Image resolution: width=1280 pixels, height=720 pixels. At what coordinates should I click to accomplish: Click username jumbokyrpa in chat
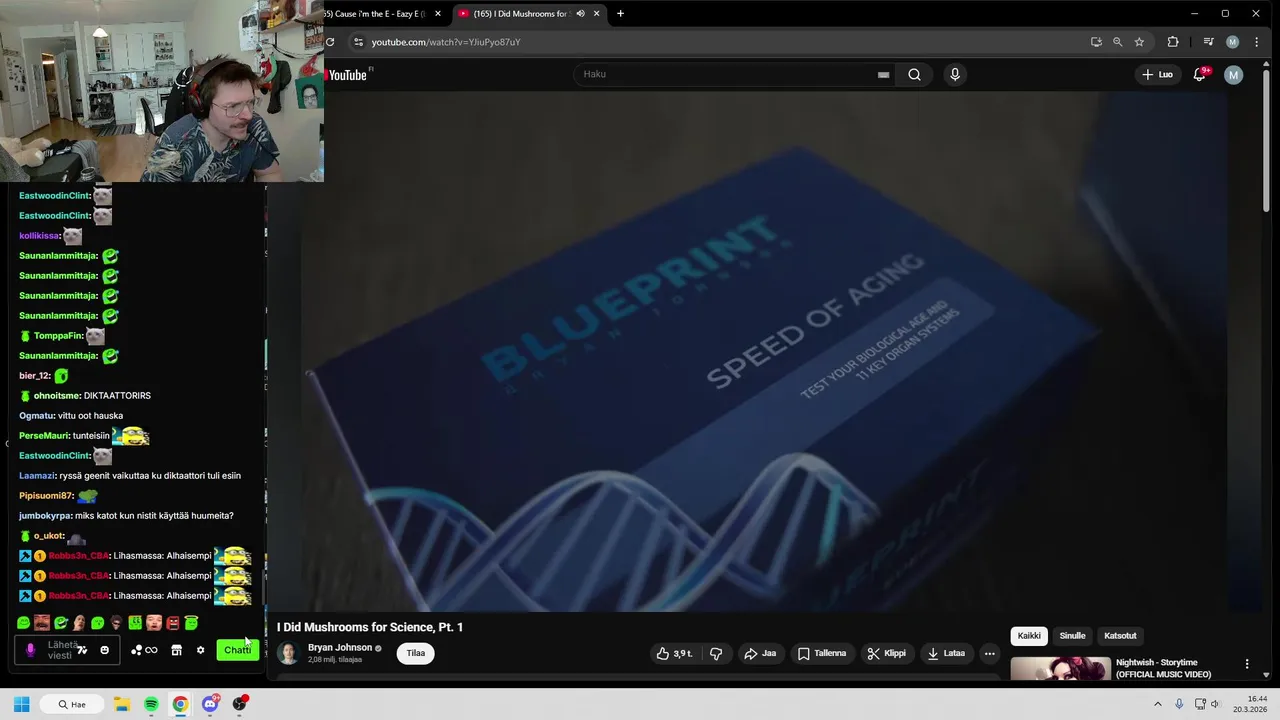tap(44, 516)
